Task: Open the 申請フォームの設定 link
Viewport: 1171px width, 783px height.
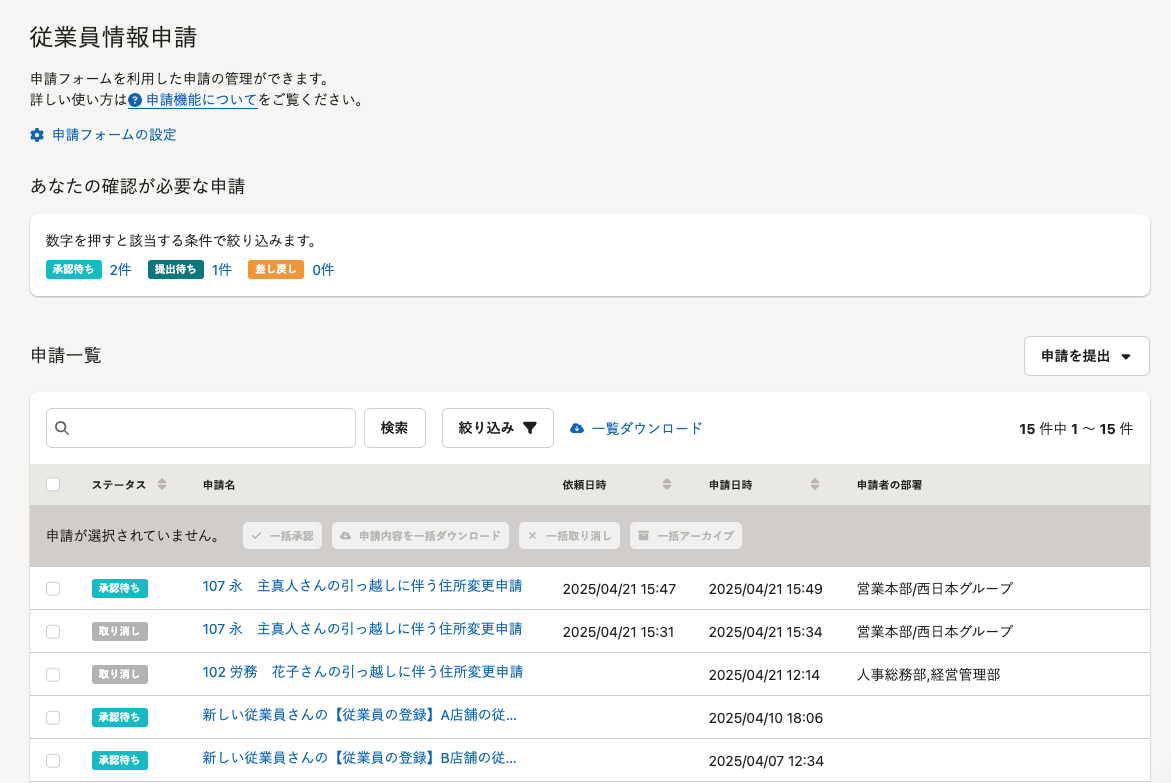Action: coord(114,135)
